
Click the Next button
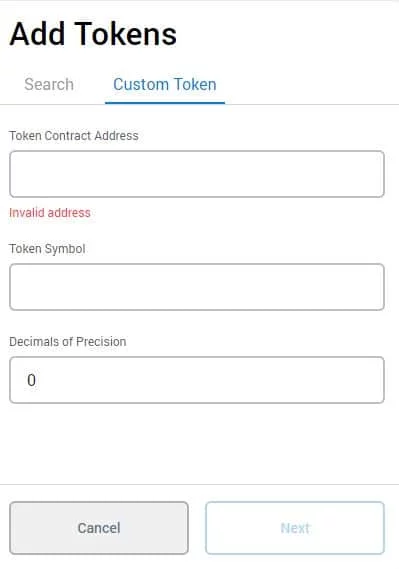[x=295, y=528]
